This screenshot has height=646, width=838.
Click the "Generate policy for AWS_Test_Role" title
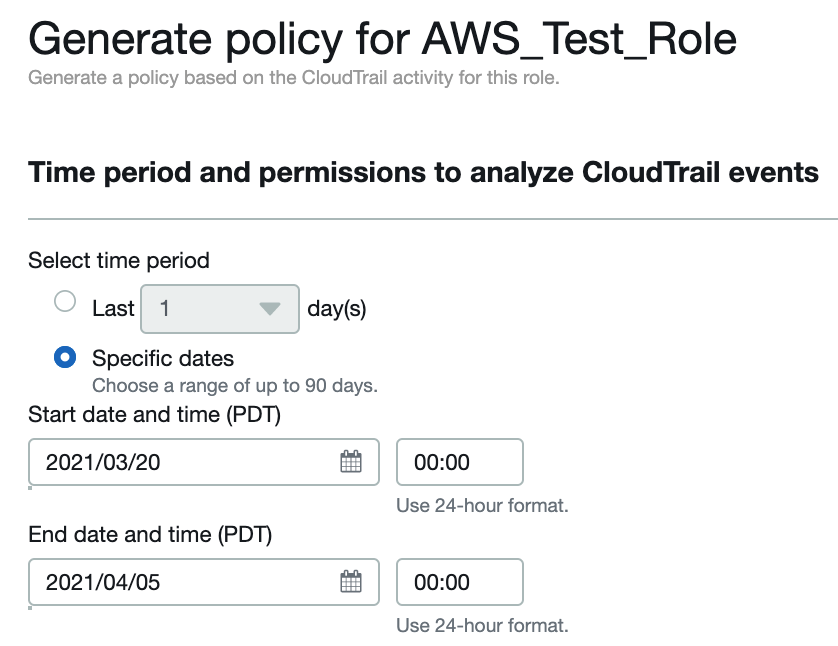pyautogui.click(x=382, y=40)
